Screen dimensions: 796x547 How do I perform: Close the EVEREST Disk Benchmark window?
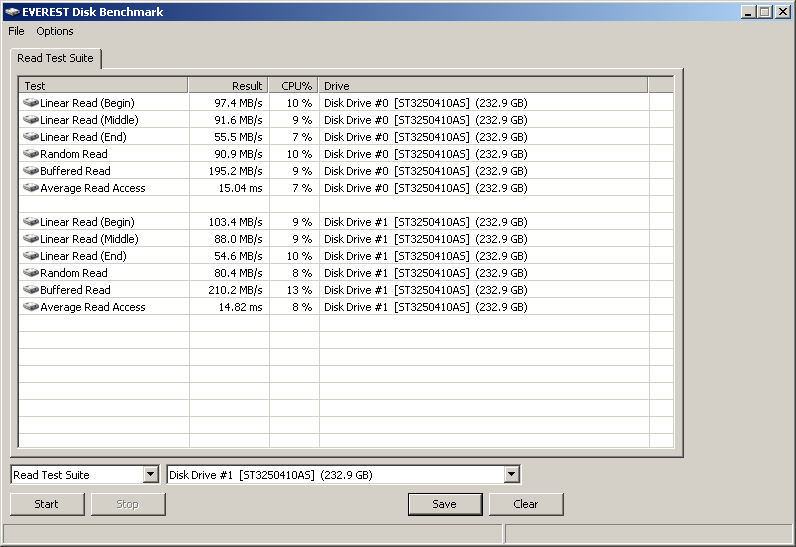pyautogui.click(x=783, y=12)
